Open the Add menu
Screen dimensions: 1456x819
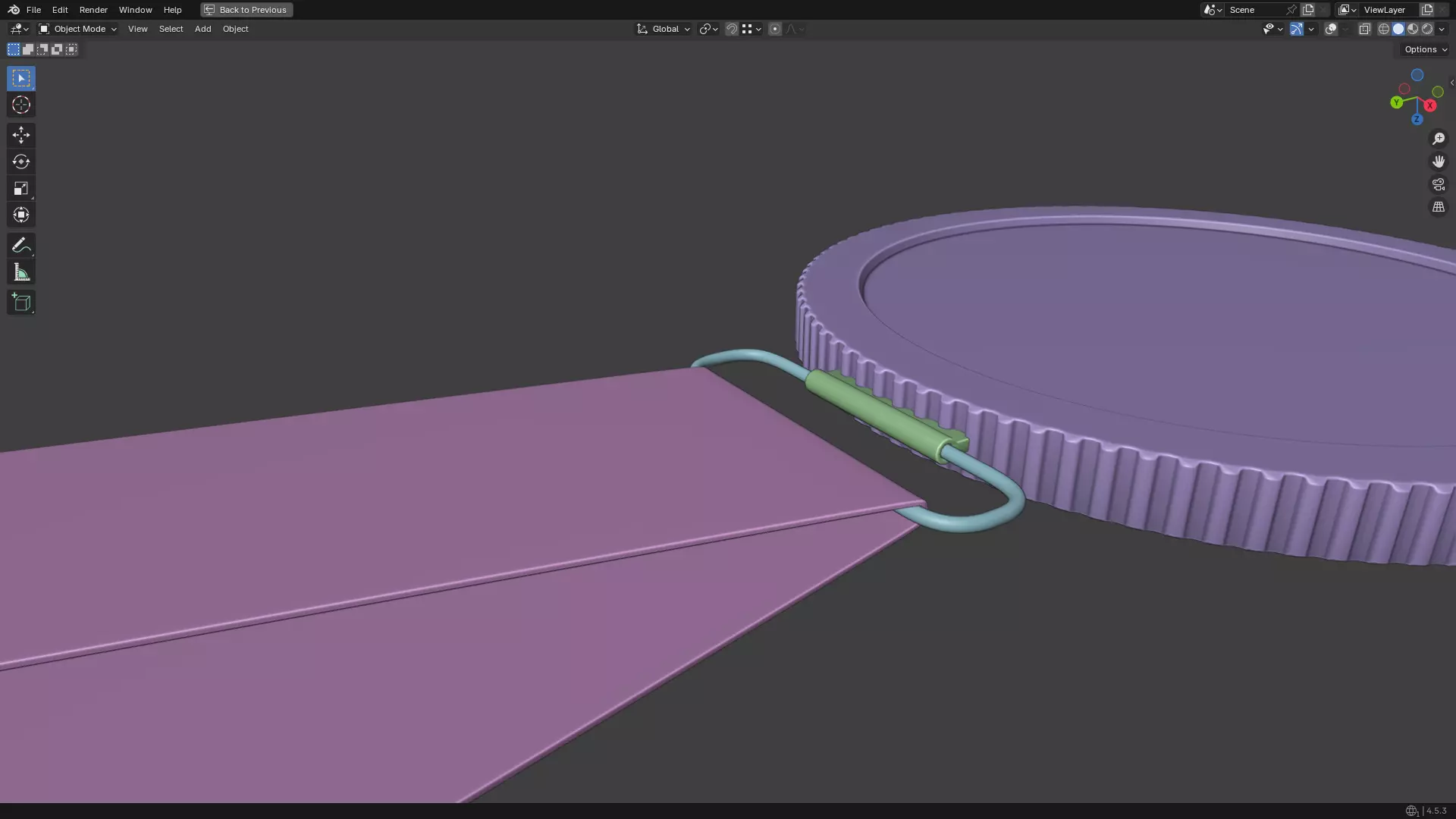click(202, 29)
